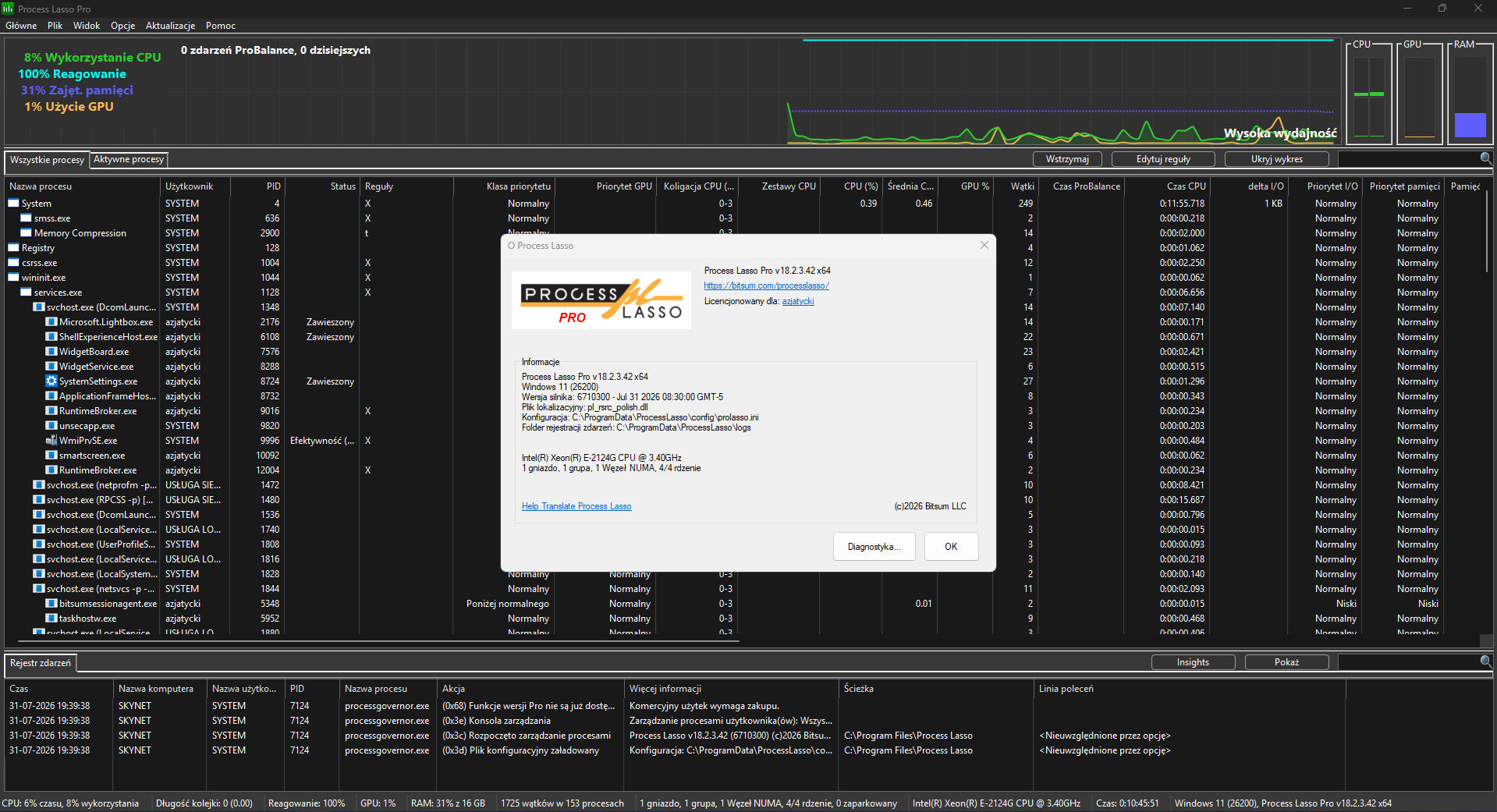Focus the process list search field
This screenshot has height=812, width=1497.
[x=1409, y=159]
